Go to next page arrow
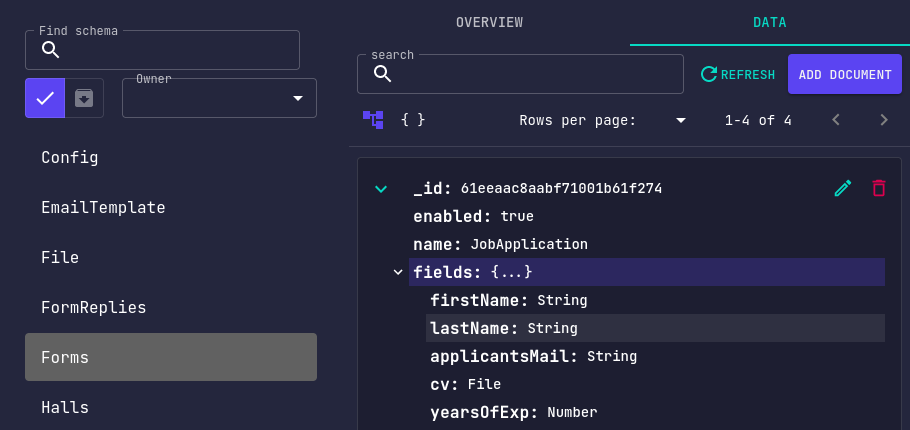Viewport: 910px width, 430px height. pyautogui.click(x=884, y=120)
